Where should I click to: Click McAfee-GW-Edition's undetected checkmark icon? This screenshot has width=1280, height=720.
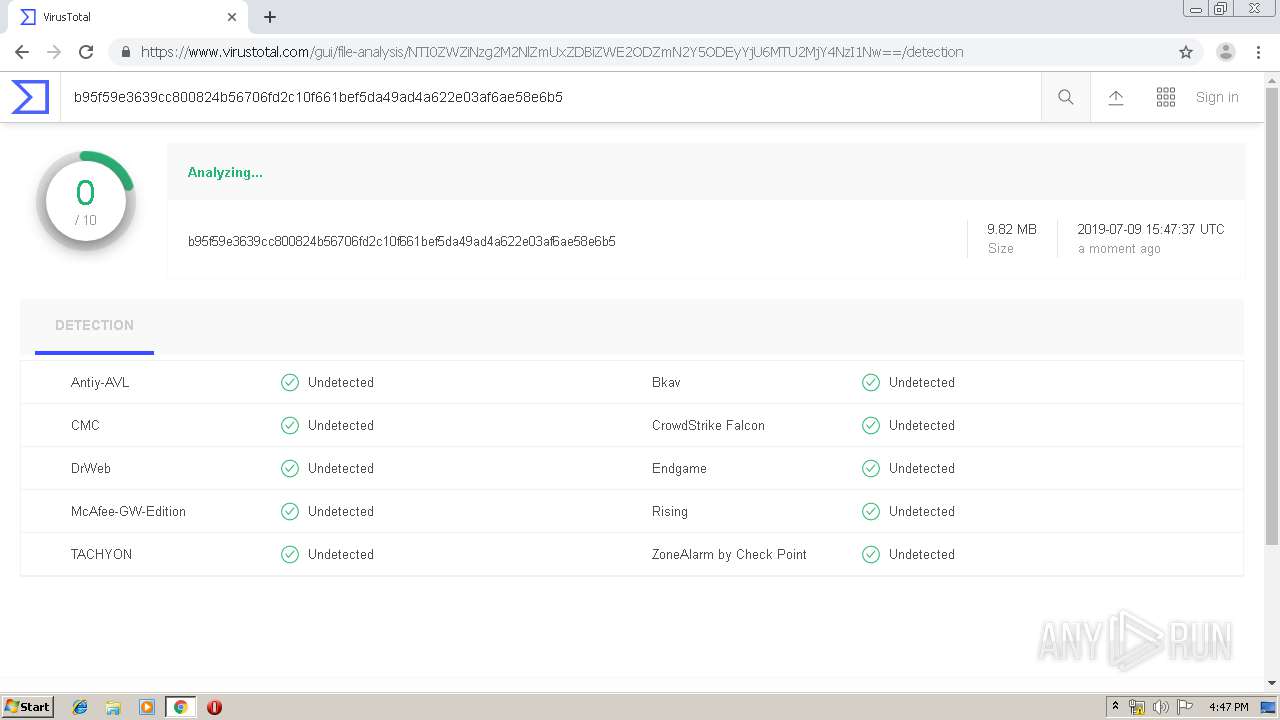pyautogui.click(x=290, y=511)
